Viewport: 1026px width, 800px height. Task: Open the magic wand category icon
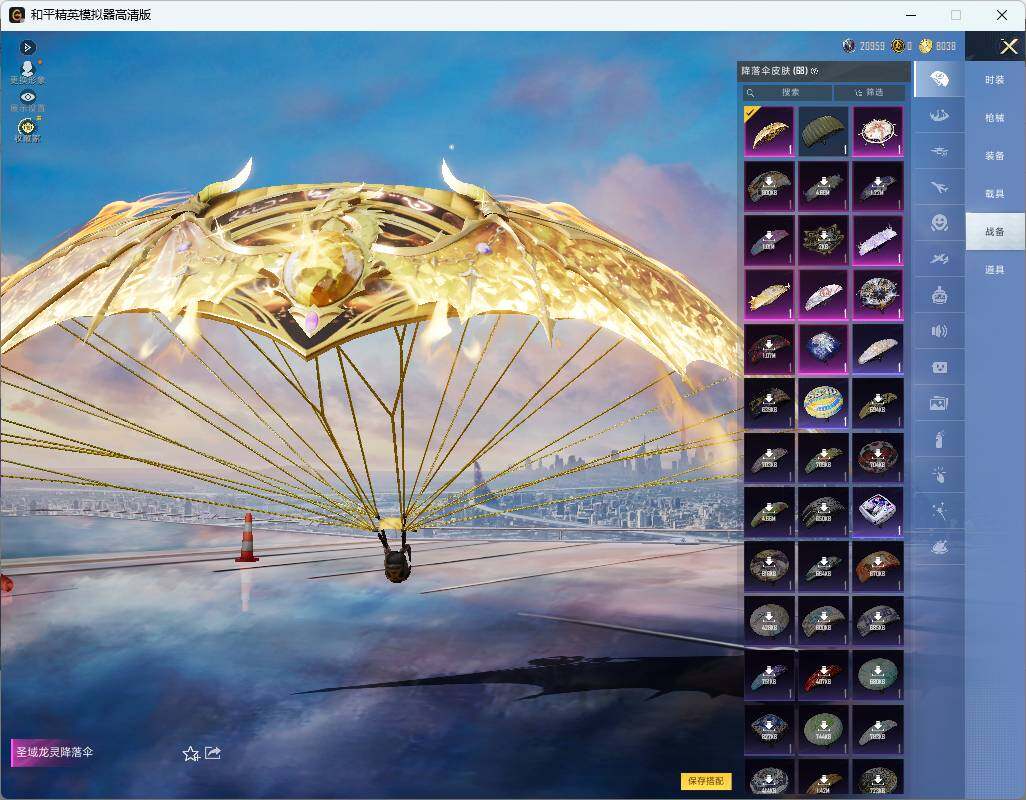939,511
